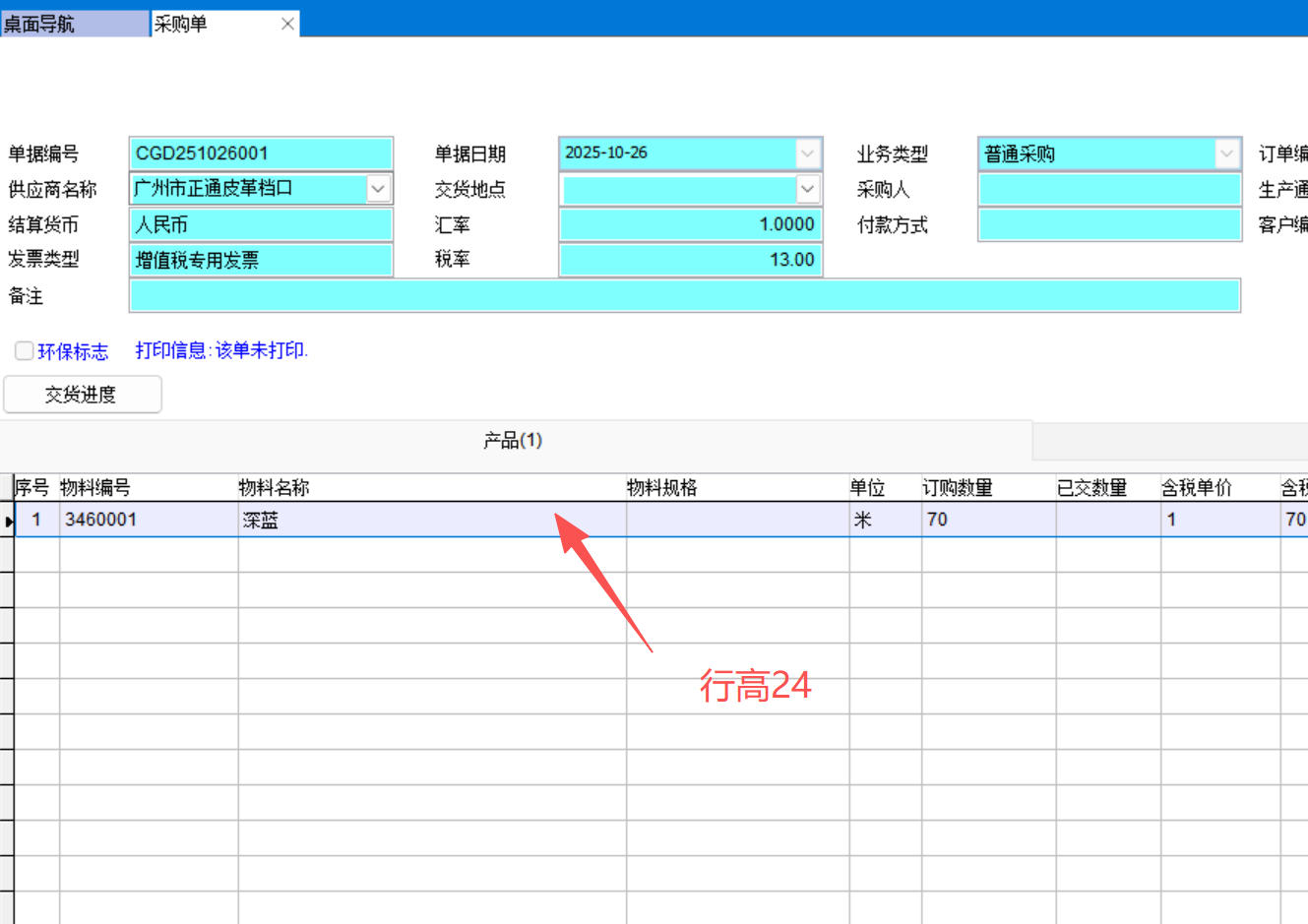Click the row indicator arrow of row 1

(8, 521)
